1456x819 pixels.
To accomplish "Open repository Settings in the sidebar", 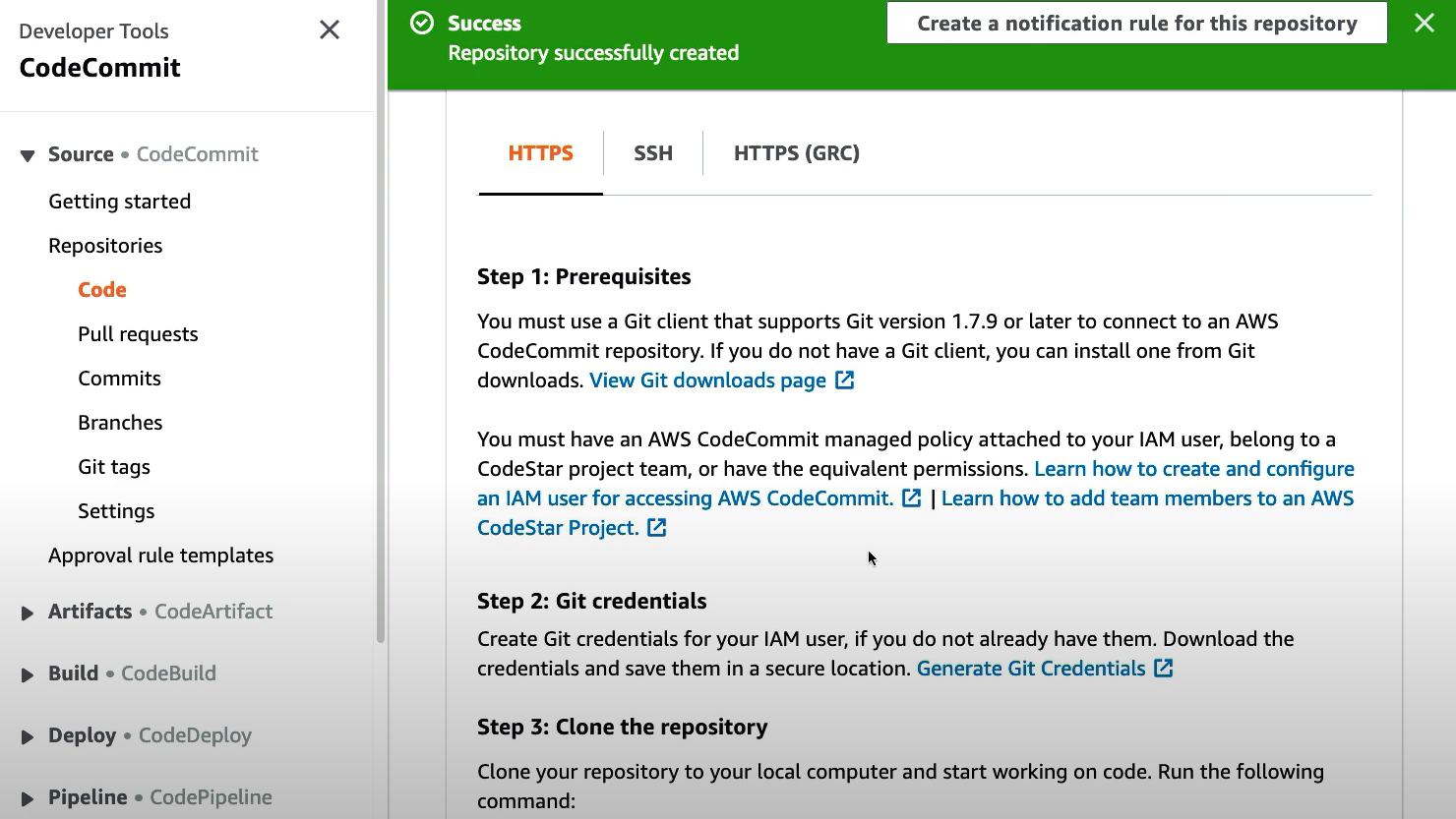I will [x=116, y=510].
